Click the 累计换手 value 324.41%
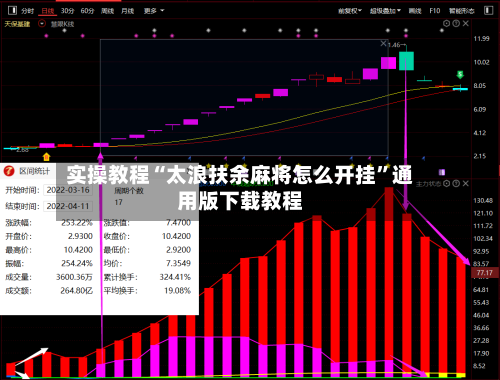Viewport: 500px width, 380px height. (x=175, y=277)
